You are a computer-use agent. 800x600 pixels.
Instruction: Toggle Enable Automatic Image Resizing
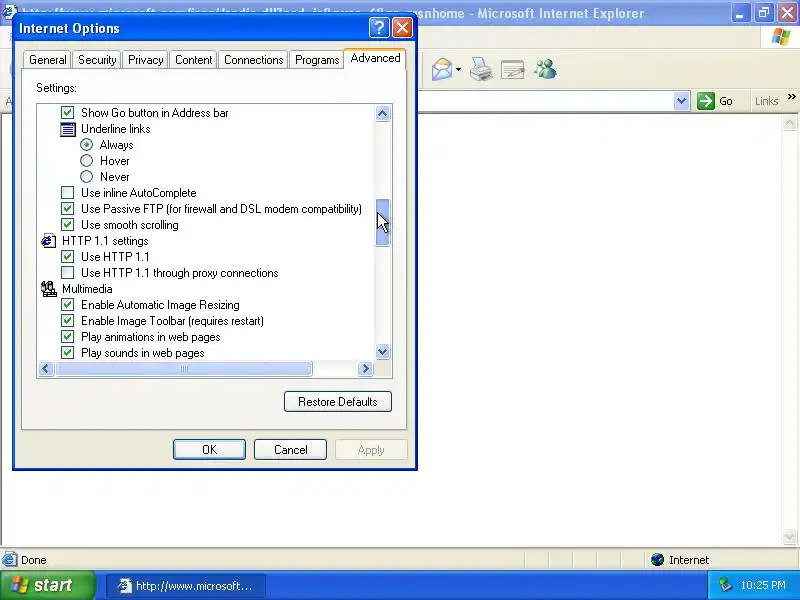click(x=67, y=305)
